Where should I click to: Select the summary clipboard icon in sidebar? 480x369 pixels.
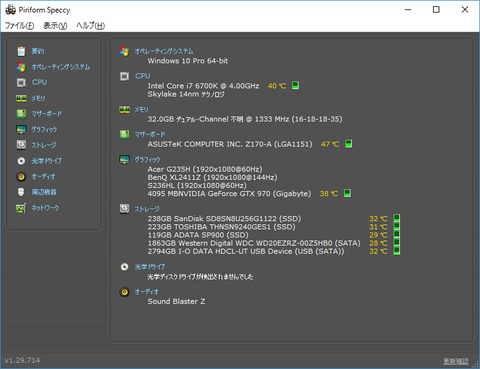(x=21, y=51)
